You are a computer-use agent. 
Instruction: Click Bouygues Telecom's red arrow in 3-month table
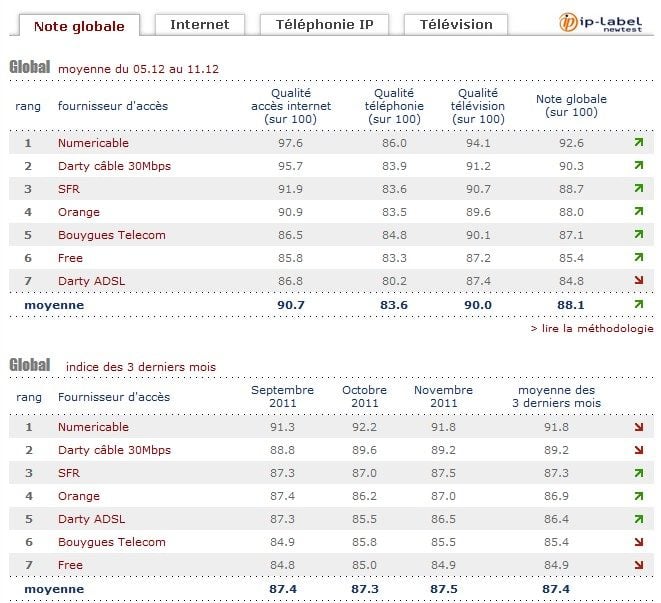[x=638, y=542]
